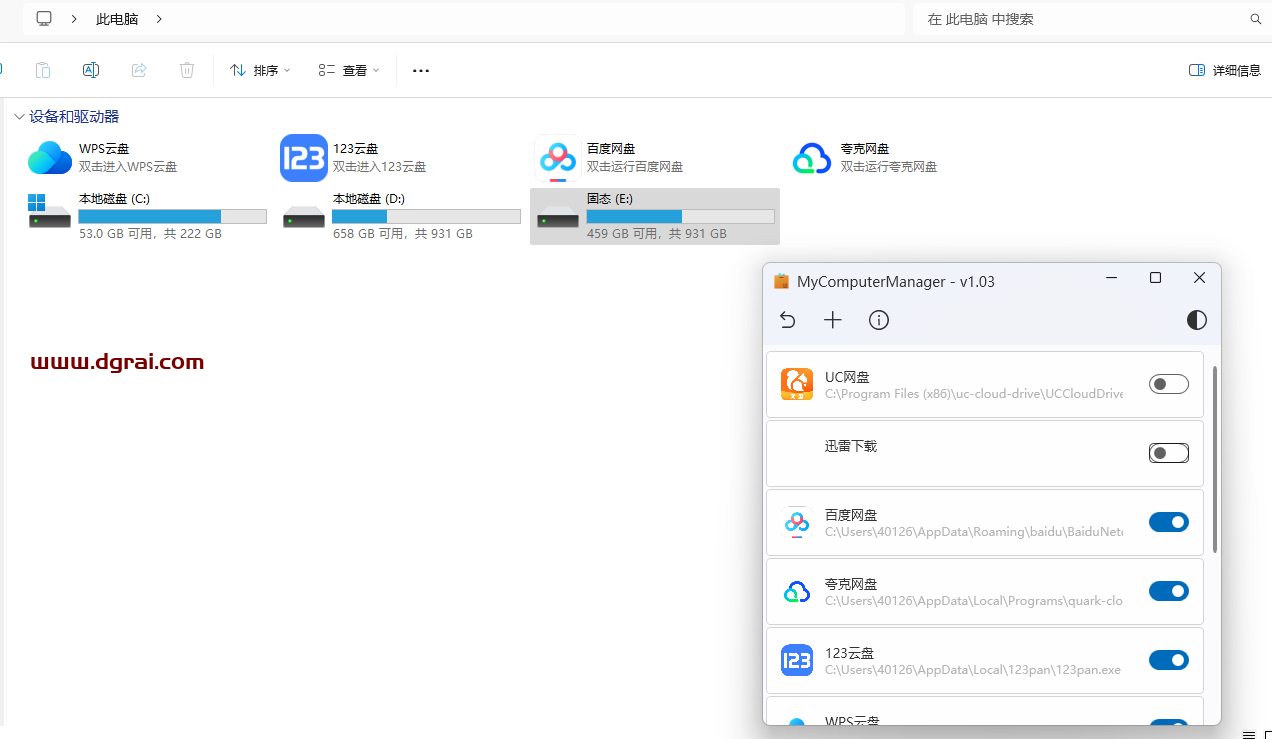The width and height of the screenshot is (1272, 739).
Task: Open WPS云盘 cloud icon in Explorer
Action: [50, 158]
